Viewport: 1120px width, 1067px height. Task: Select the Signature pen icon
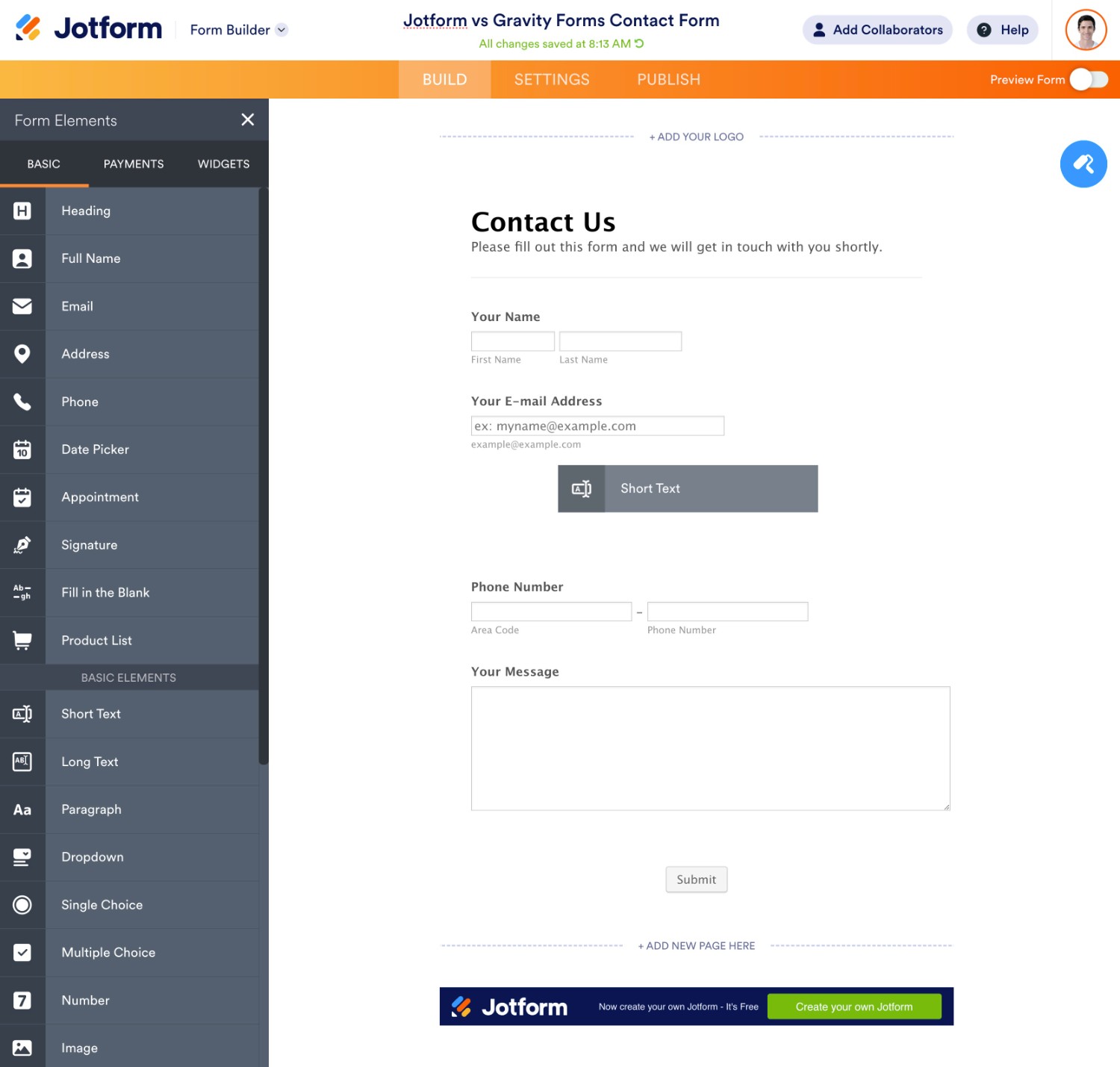click(22, 545)
